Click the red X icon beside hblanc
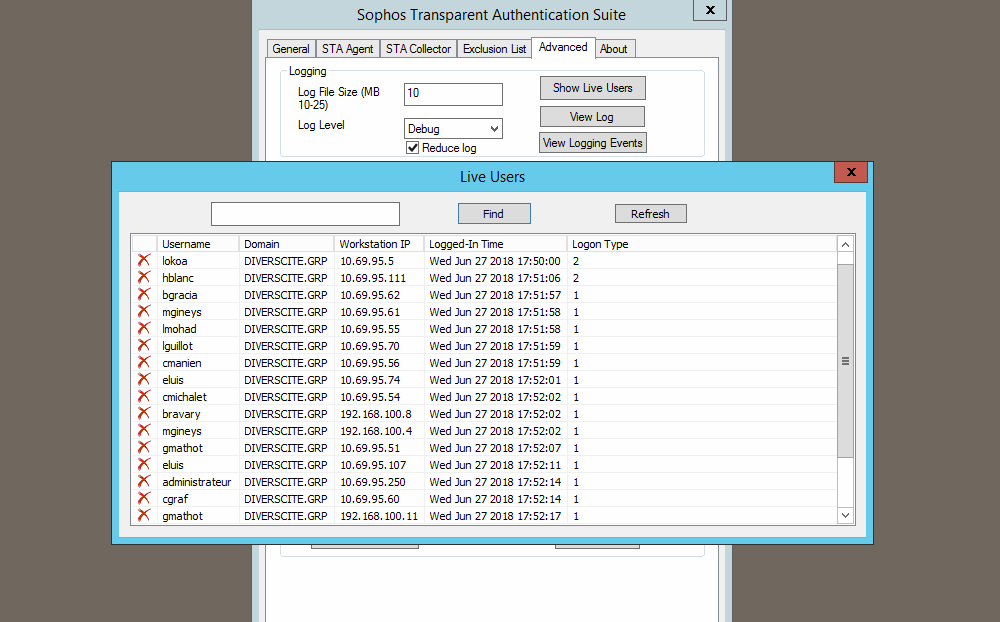Screen dimensions: 1000x622 (x=144, y=278)
